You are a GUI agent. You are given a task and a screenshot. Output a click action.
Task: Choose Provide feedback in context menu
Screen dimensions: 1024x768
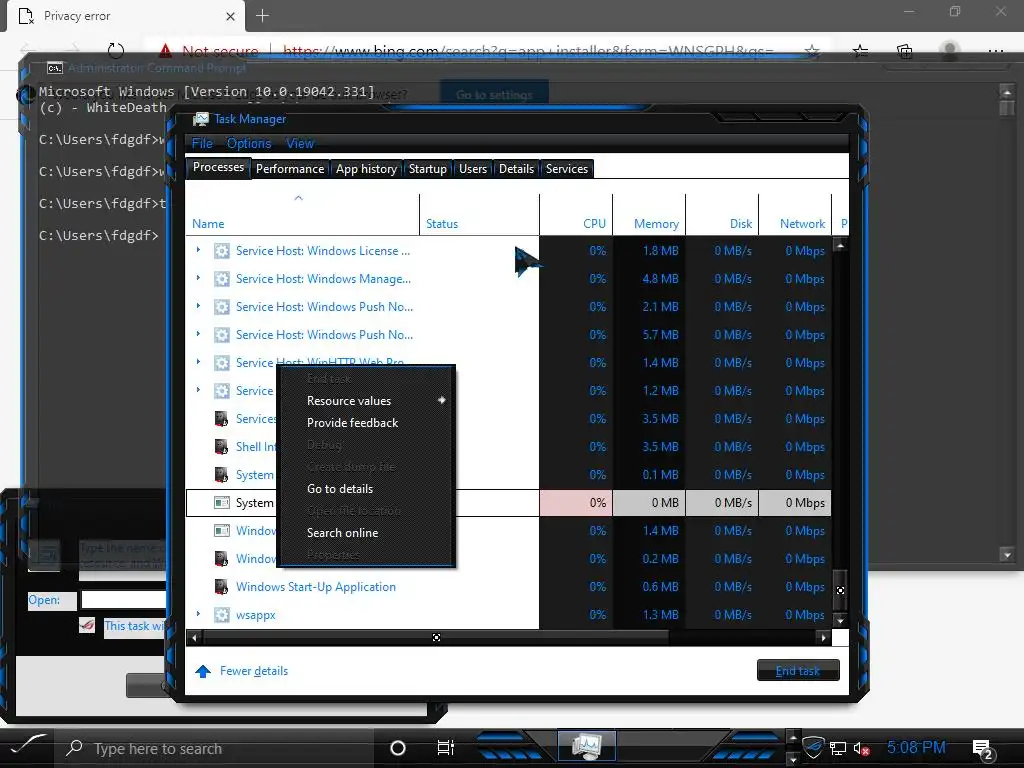[x=352, y=423]
